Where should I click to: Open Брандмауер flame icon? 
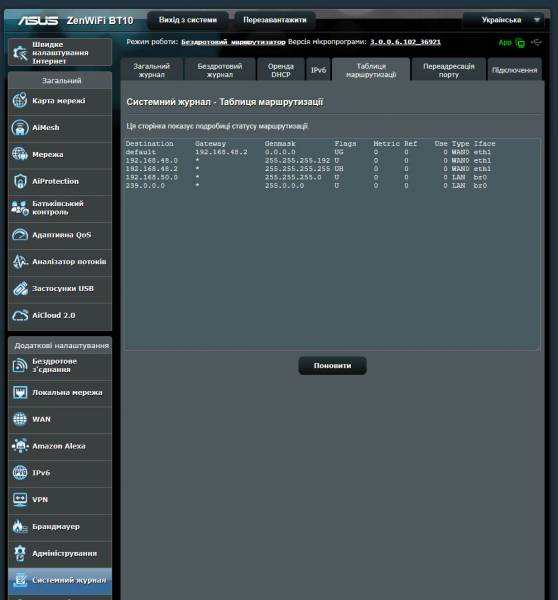pos(20,527)
